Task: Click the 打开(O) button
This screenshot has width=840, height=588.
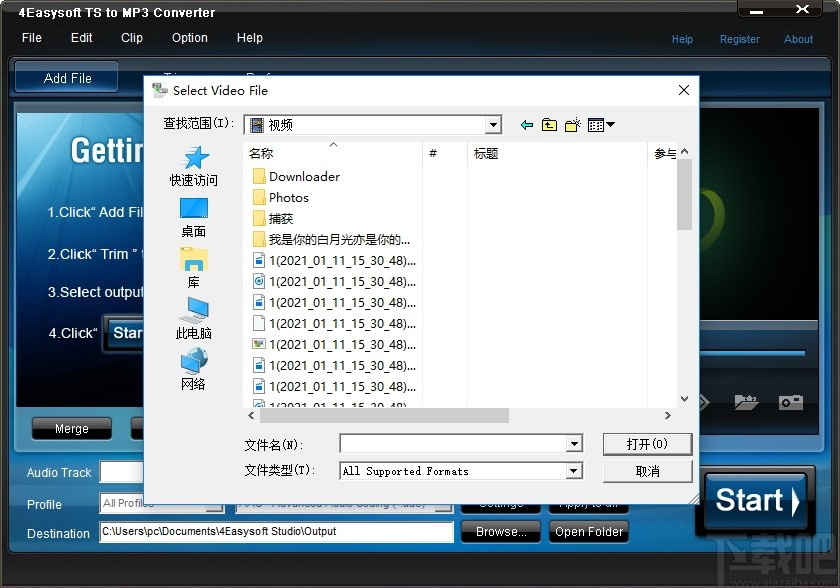Action: tap(647, 443)
